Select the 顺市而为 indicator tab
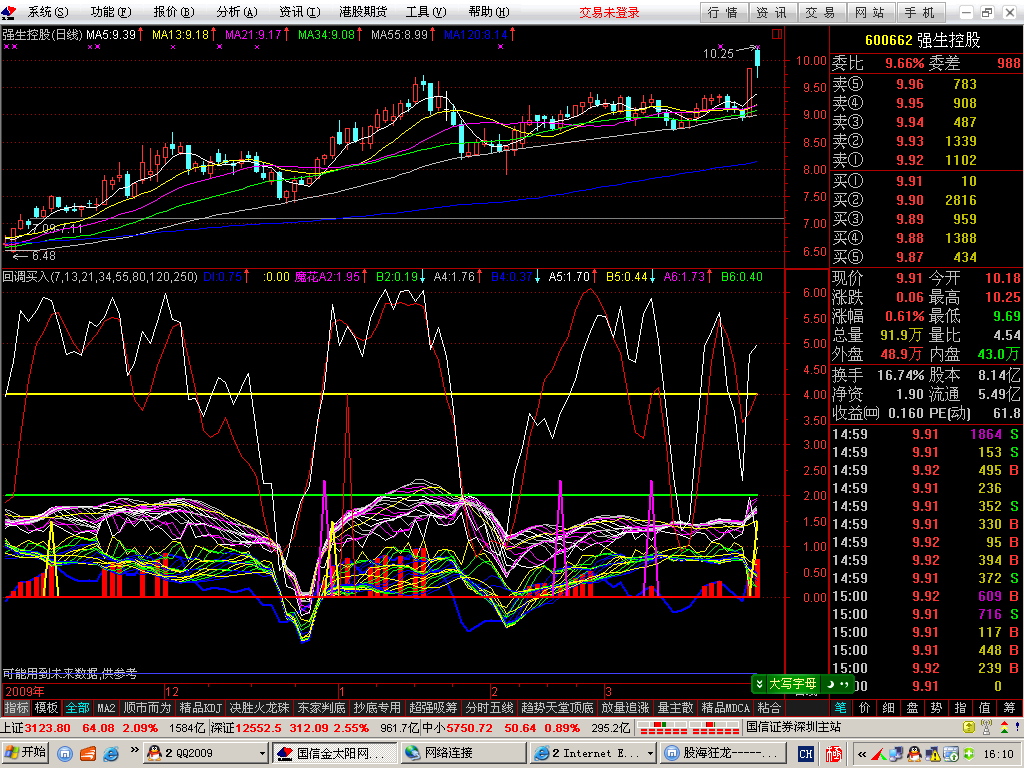The height and width of the screenshot is (768, 1024). tap(147, 707)
